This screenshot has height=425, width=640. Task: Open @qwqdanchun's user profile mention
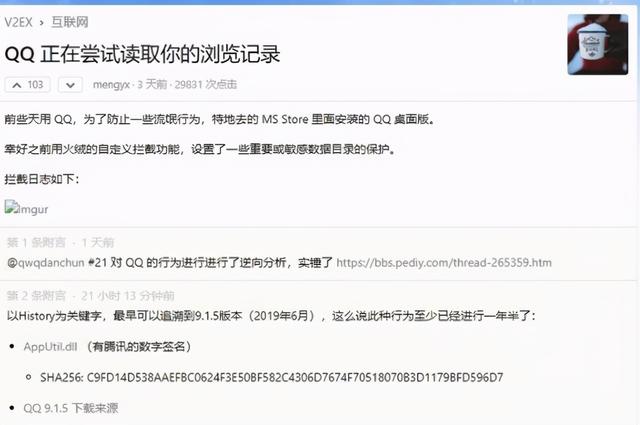(46, 263)
